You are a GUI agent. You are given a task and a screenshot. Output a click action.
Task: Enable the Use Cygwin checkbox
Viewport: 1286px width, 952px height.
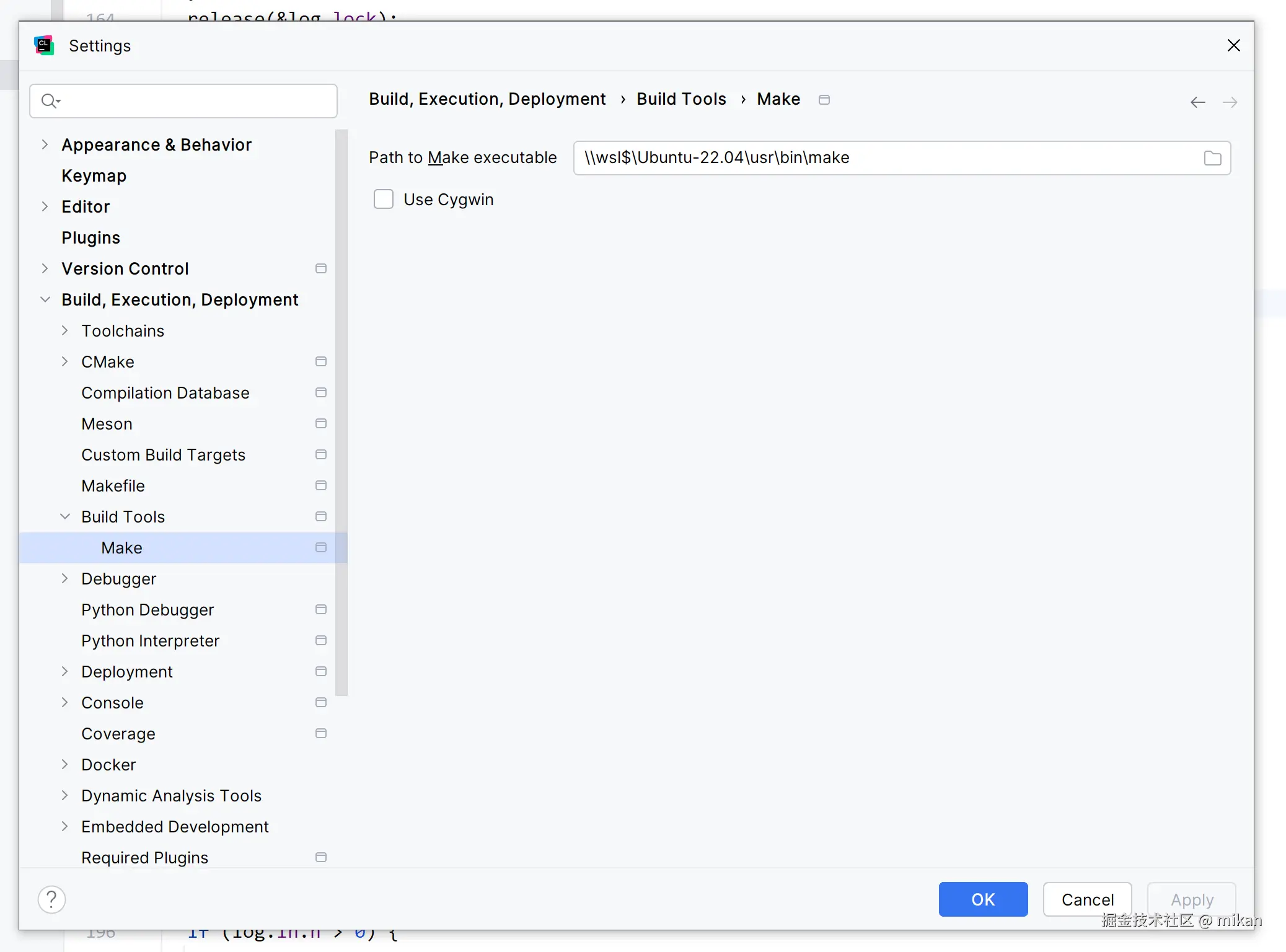[x=384, y=200]
